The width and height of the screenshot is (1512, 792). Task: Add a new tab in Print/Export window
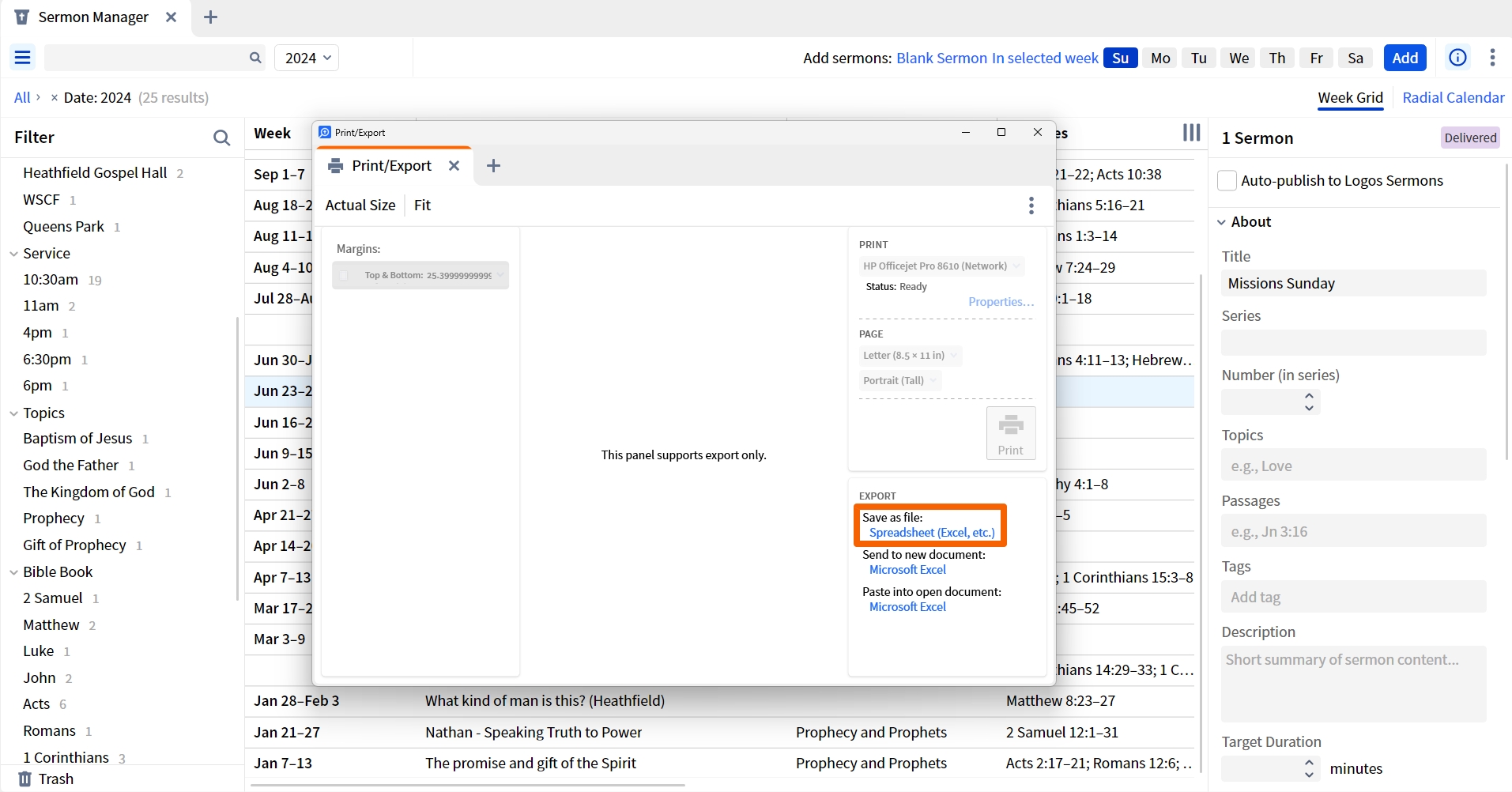coord(493,165)
